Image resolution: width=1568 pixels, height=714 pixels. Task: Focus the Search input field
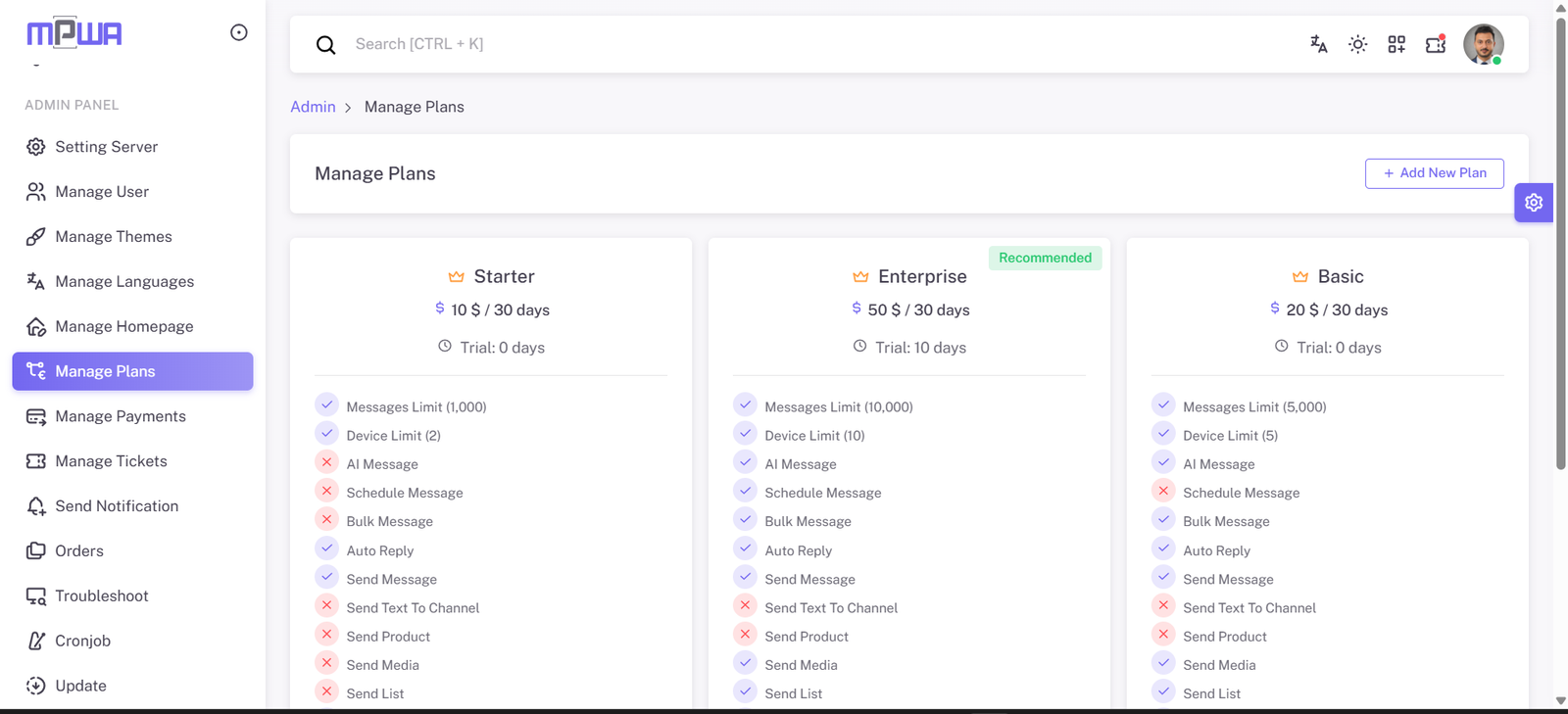(x=686, y=44)
